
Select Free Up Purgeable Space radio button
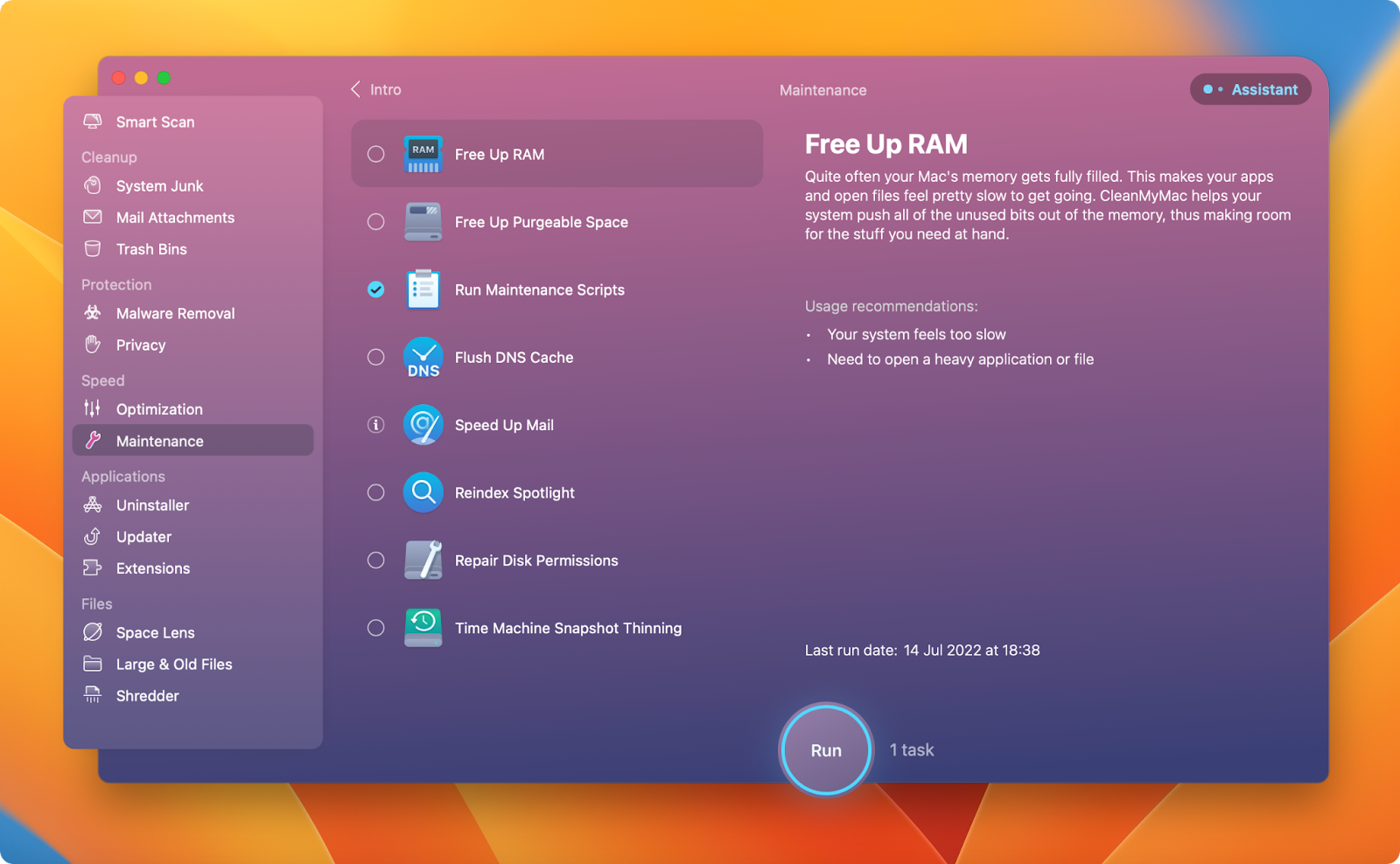[x=375, y=222]
